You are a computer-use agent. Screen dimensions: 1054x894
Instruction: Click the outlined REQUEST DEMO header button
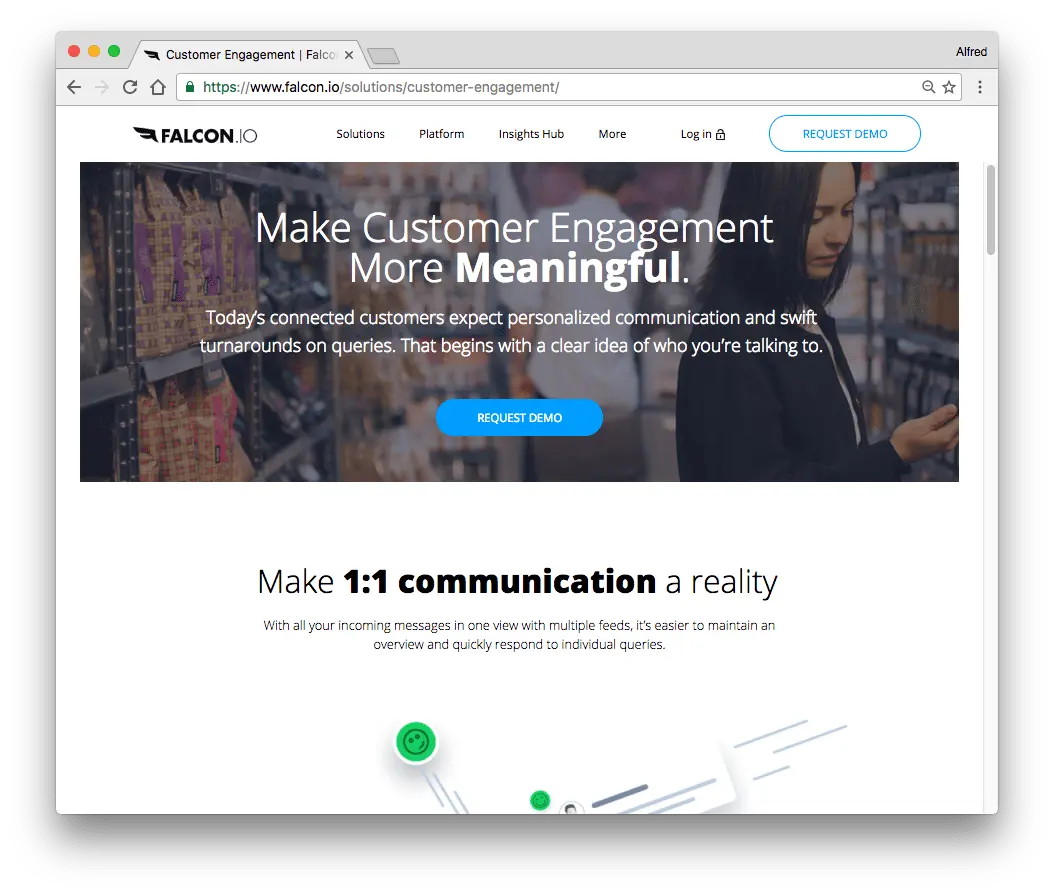coord(844,134)
